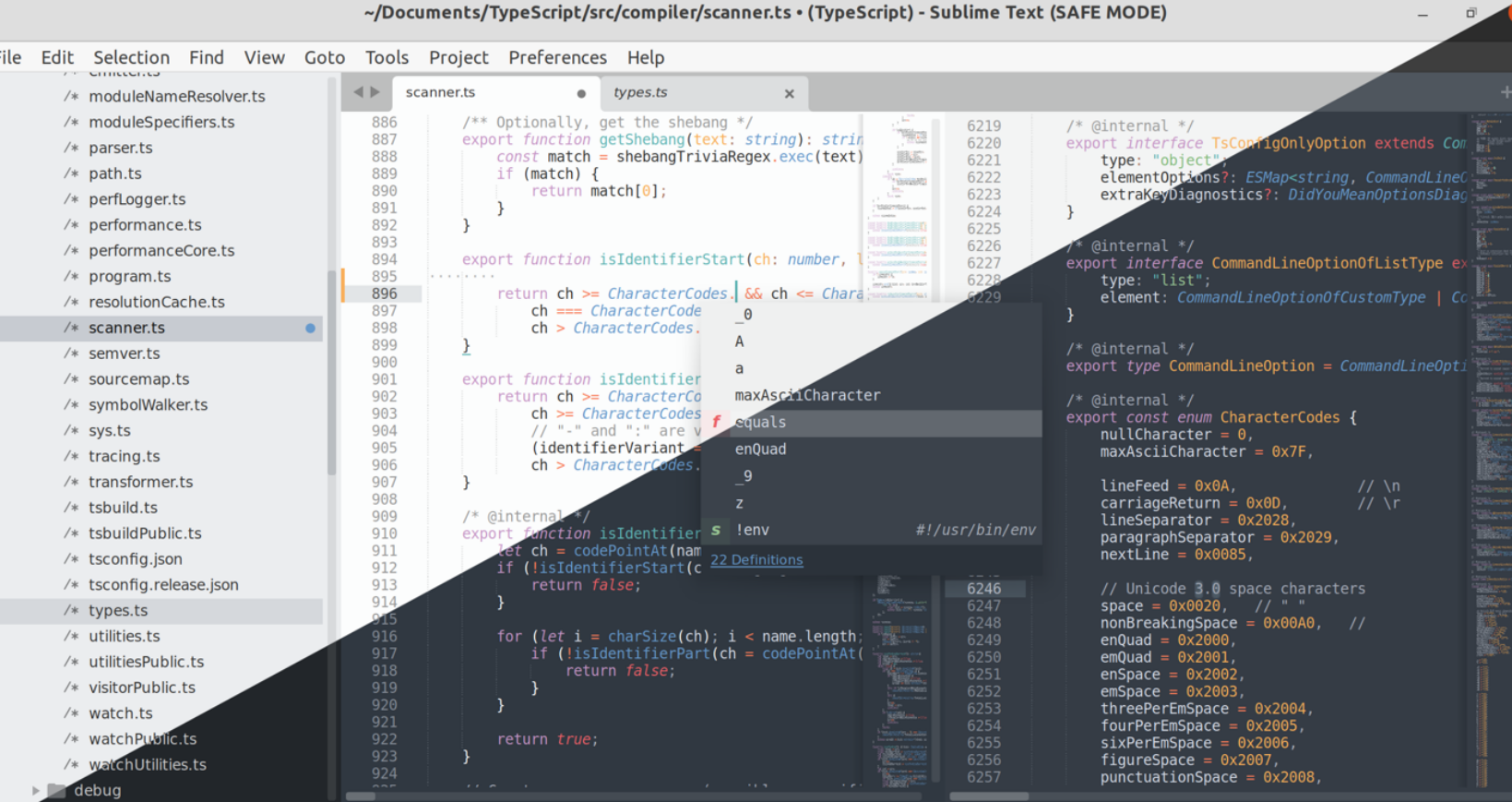
Task: Choose the '_9' autocomplete suggestion
Action: pyautogui.click(x=873, y=476)
